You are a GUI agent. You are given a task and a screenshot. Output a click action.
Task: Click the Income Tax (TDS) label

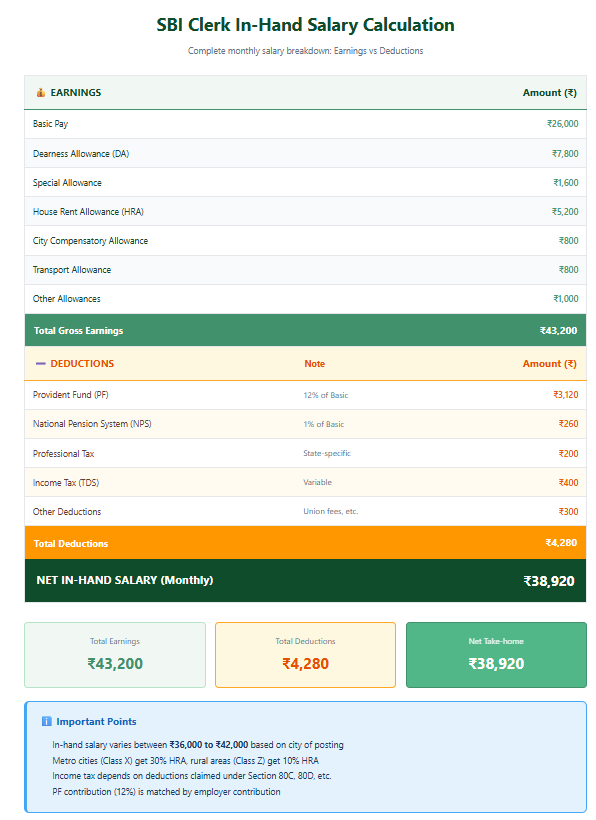(x=66, y=483)
